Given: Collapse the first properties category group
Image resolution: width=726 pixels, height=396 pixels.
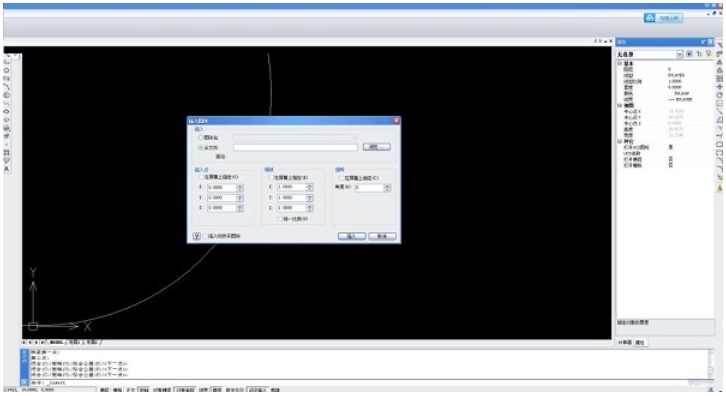Looking at the screenshot, I should [620, 63].
